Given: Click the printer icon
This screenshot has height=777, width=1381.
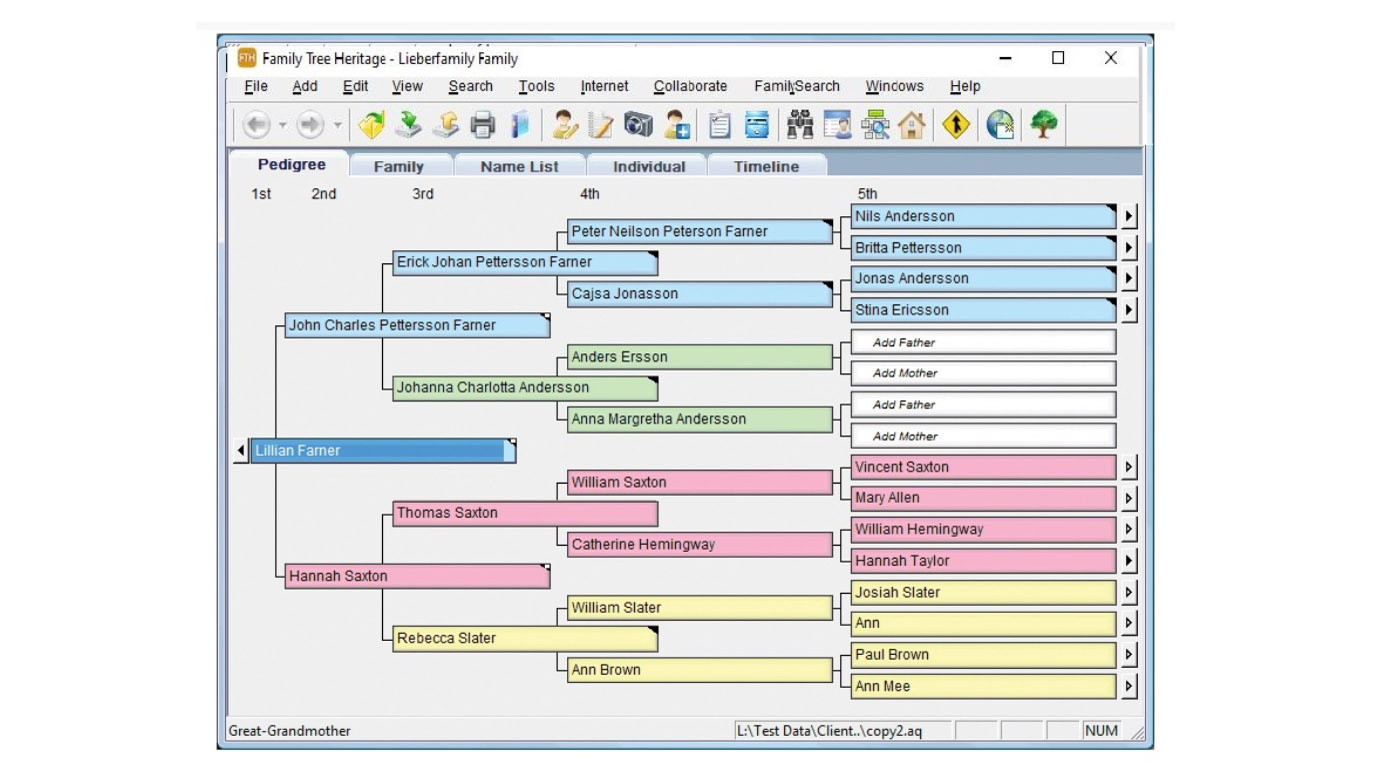Looking at the screenshot, I should [483, 125].
